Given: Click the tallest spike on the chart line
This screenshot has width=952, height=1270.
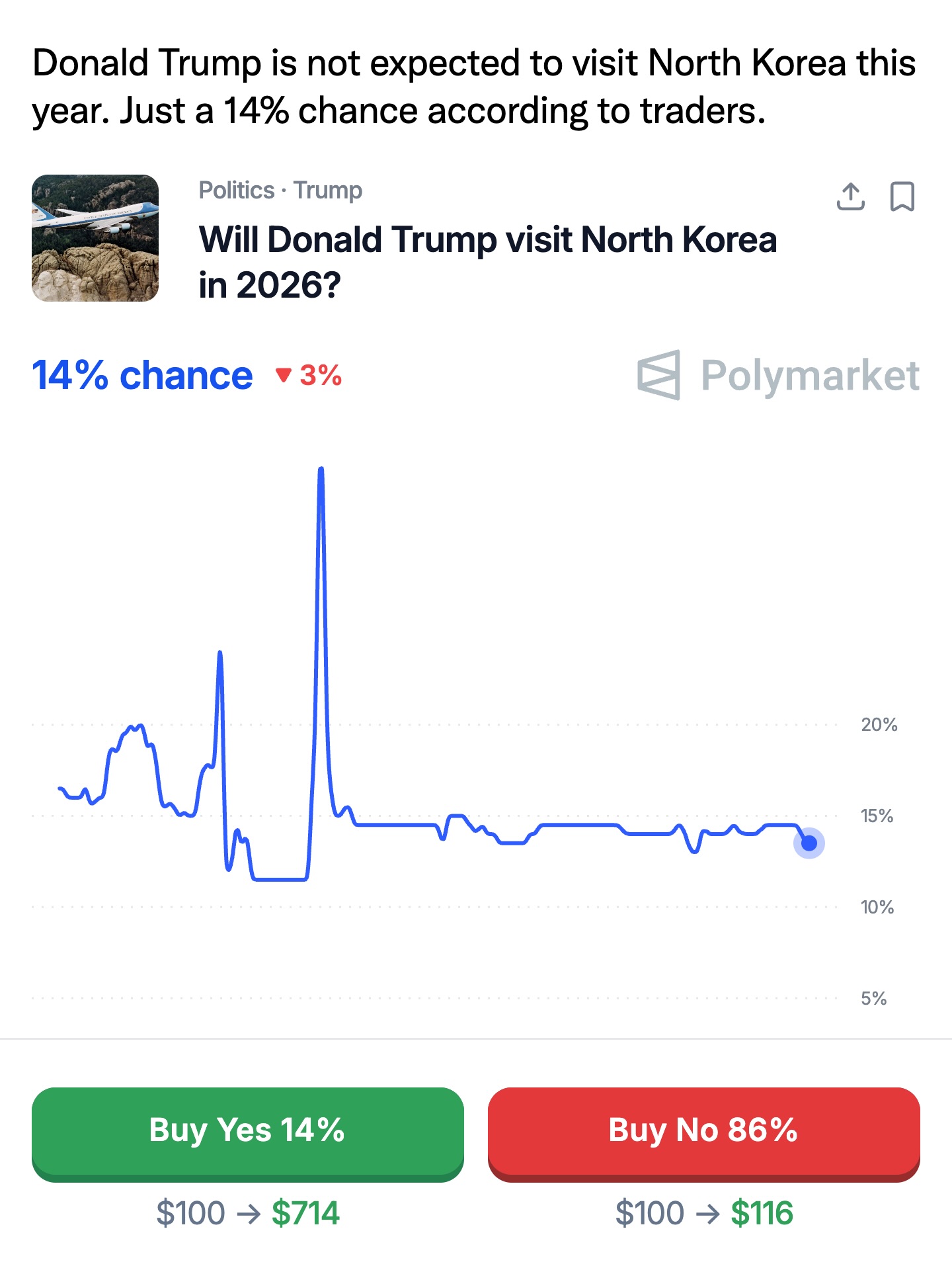Looking at the screenshot, I should click(x=321, y=471).
